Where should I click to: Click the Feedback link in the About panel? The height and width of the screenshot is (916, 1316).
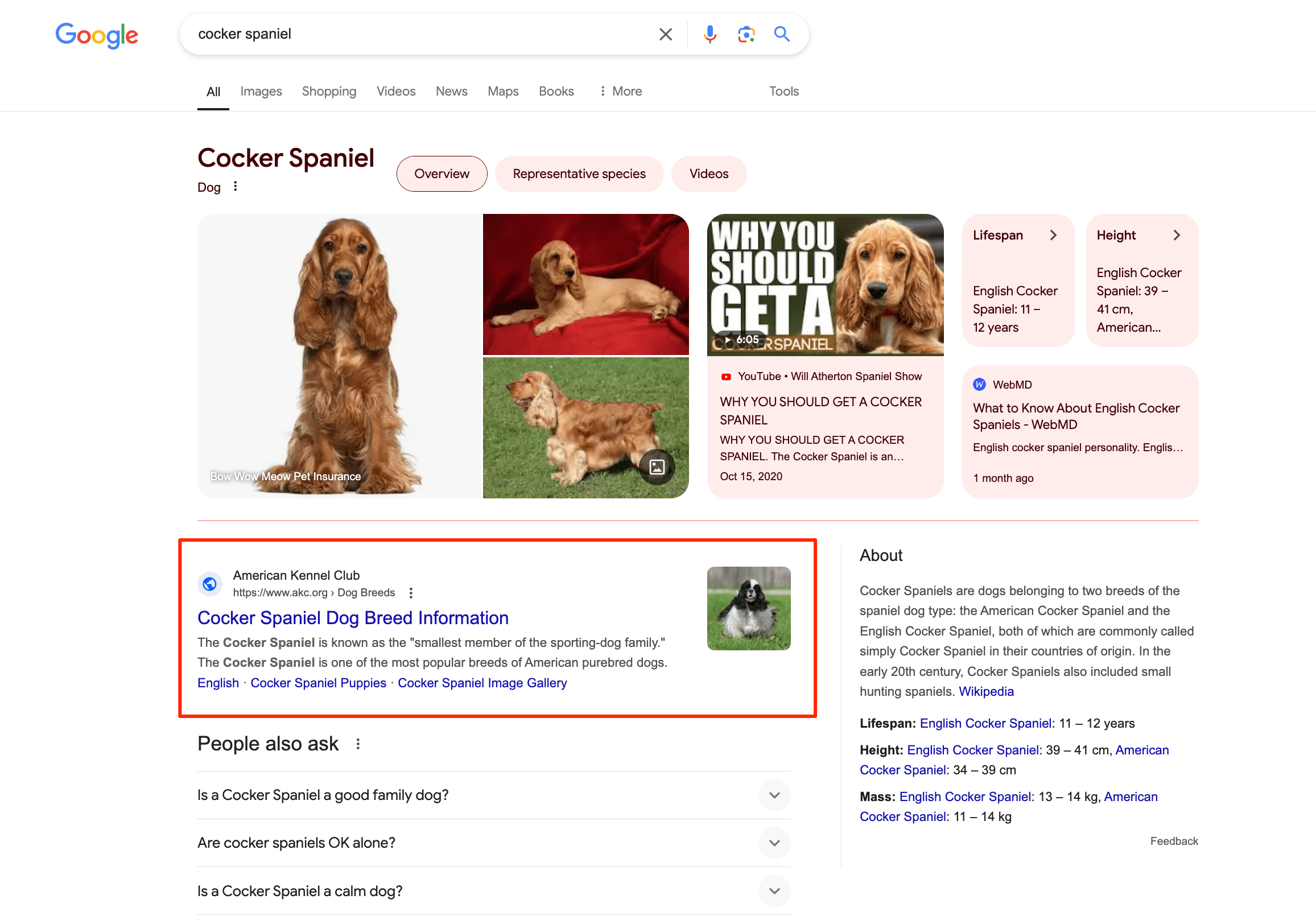1174,841
